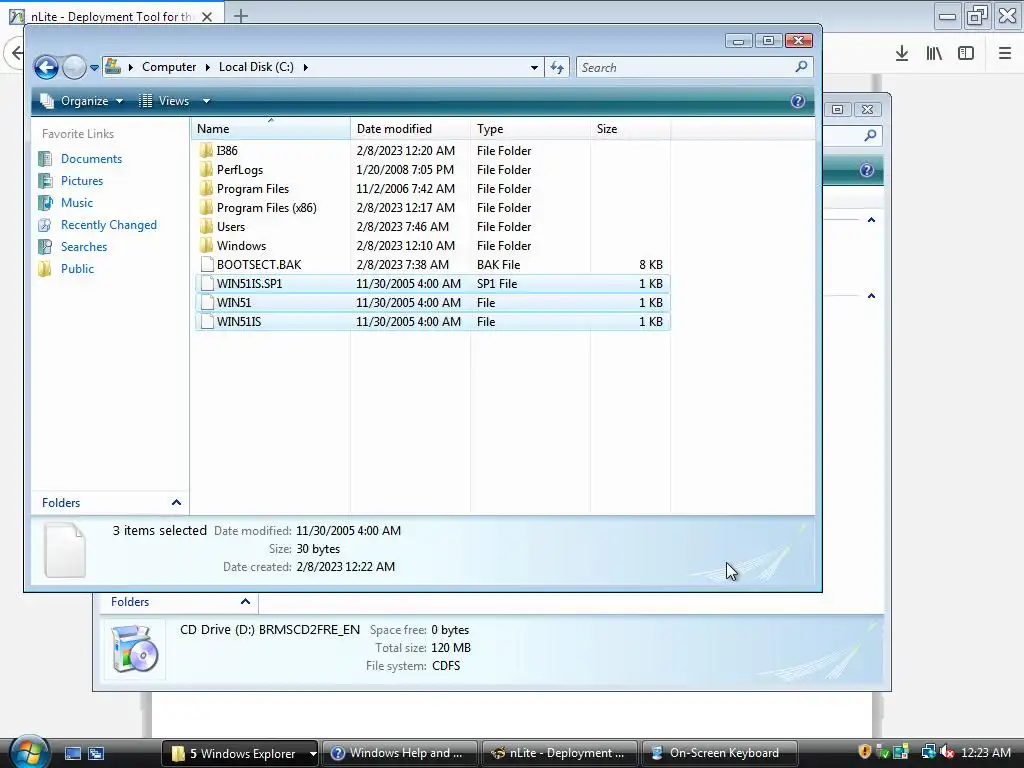Click the search icon in back Explorer window
Viewport: 1024px width, 768px height.
coord(870,135)
